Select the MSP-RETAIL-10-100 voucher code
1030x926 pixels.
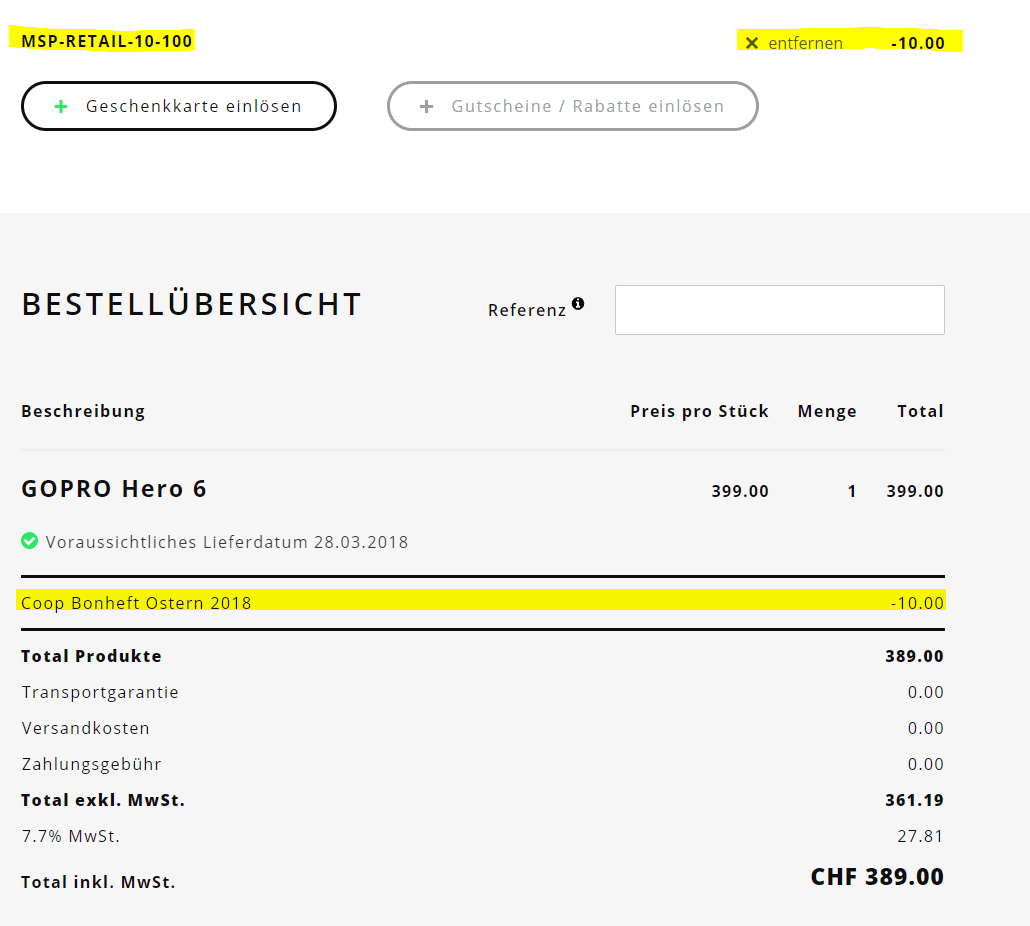(107, 41)
